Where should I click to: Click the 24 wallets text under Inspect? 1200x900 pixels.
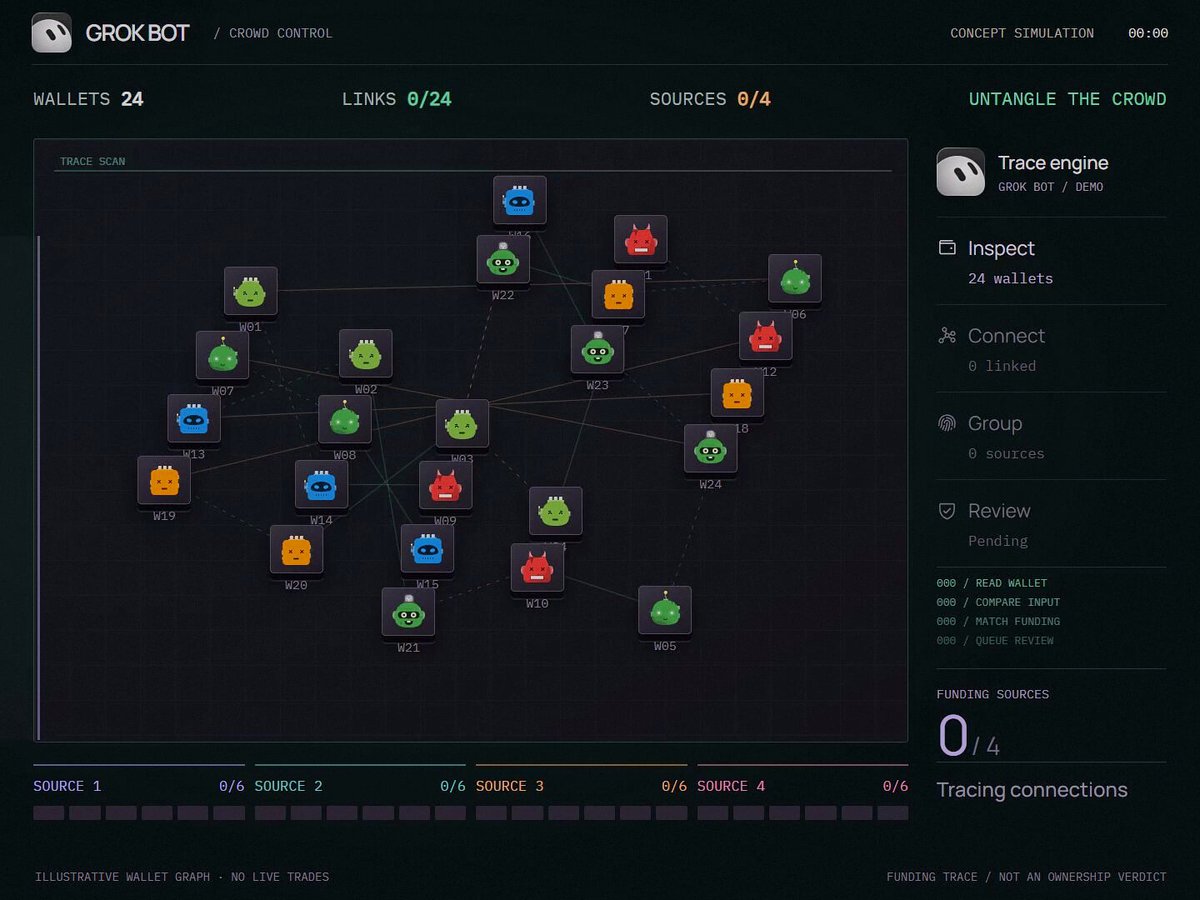click(x=1010, y=279)
